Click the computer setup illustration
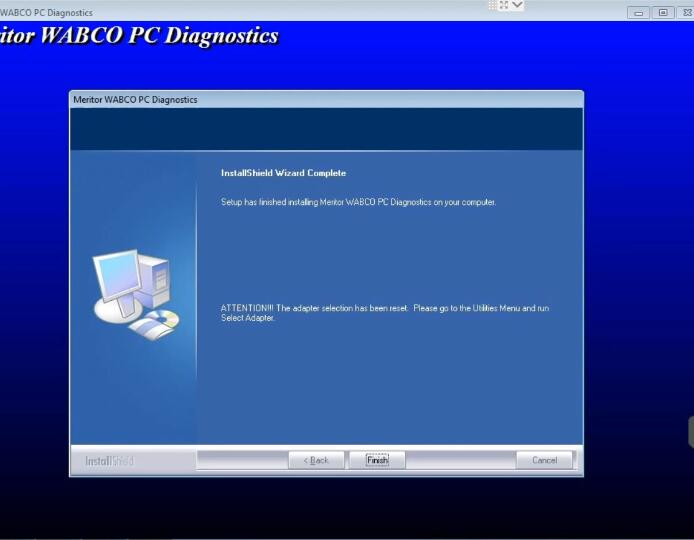Image resolution: width=694 pixels, height=540 pixels. pos(135,294)
